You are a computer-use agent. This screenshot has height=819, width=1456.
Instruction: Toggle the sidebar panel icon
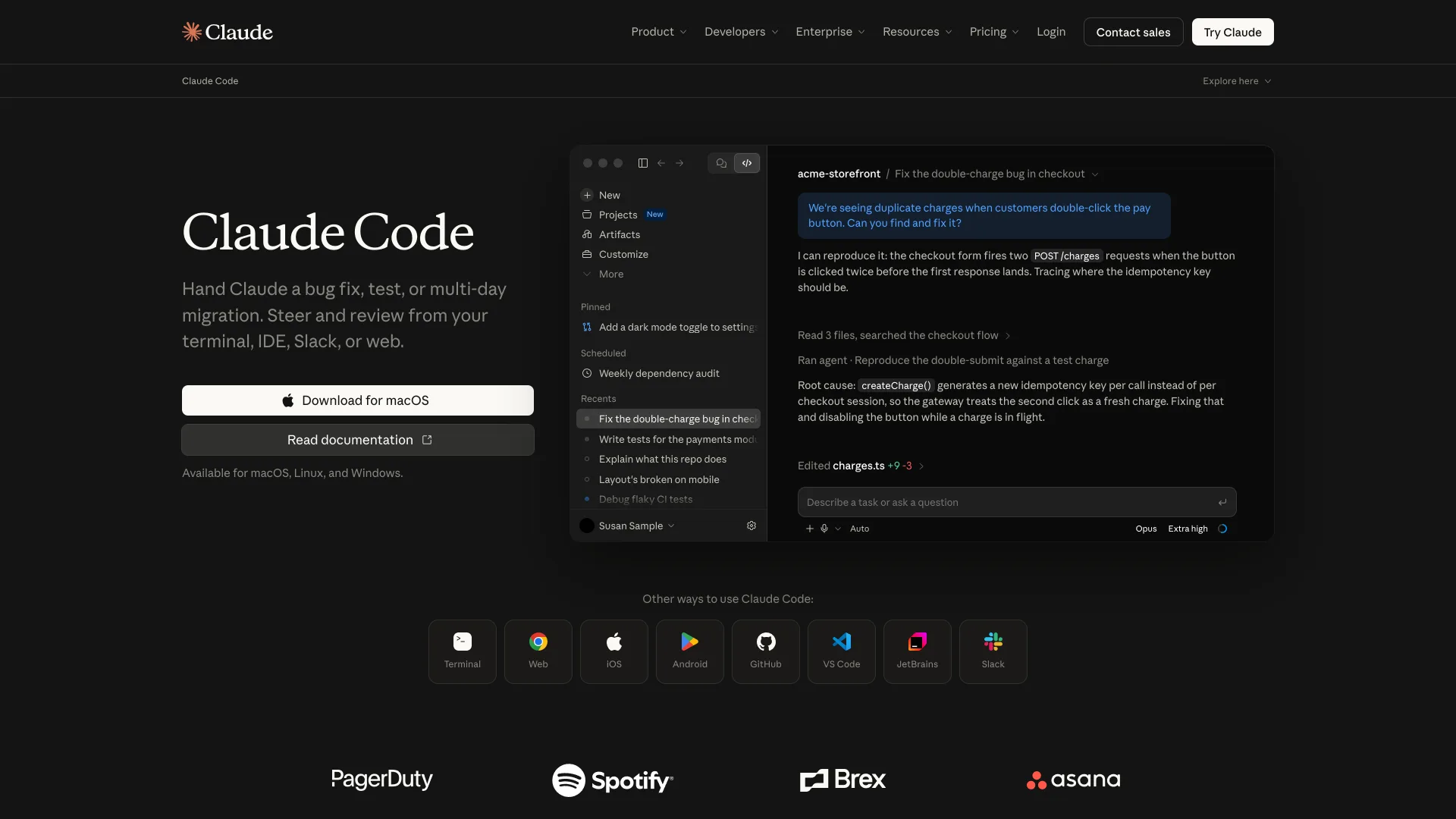click(x=643, y=163)
